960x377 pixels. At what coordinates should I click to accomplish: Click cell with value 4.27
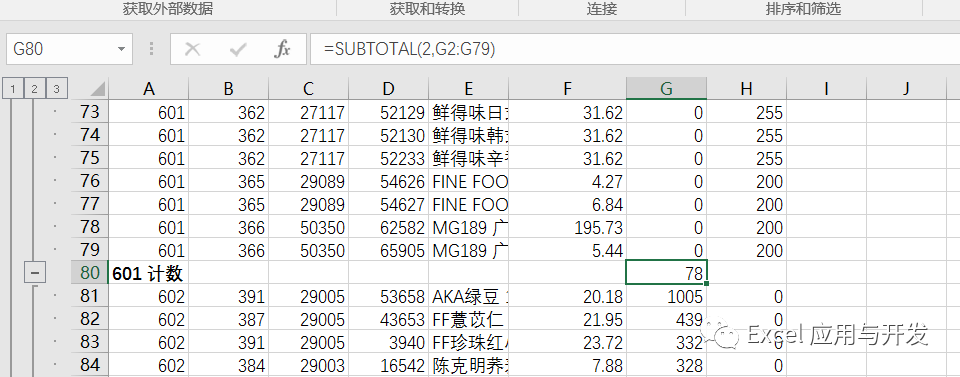(568, 181)
